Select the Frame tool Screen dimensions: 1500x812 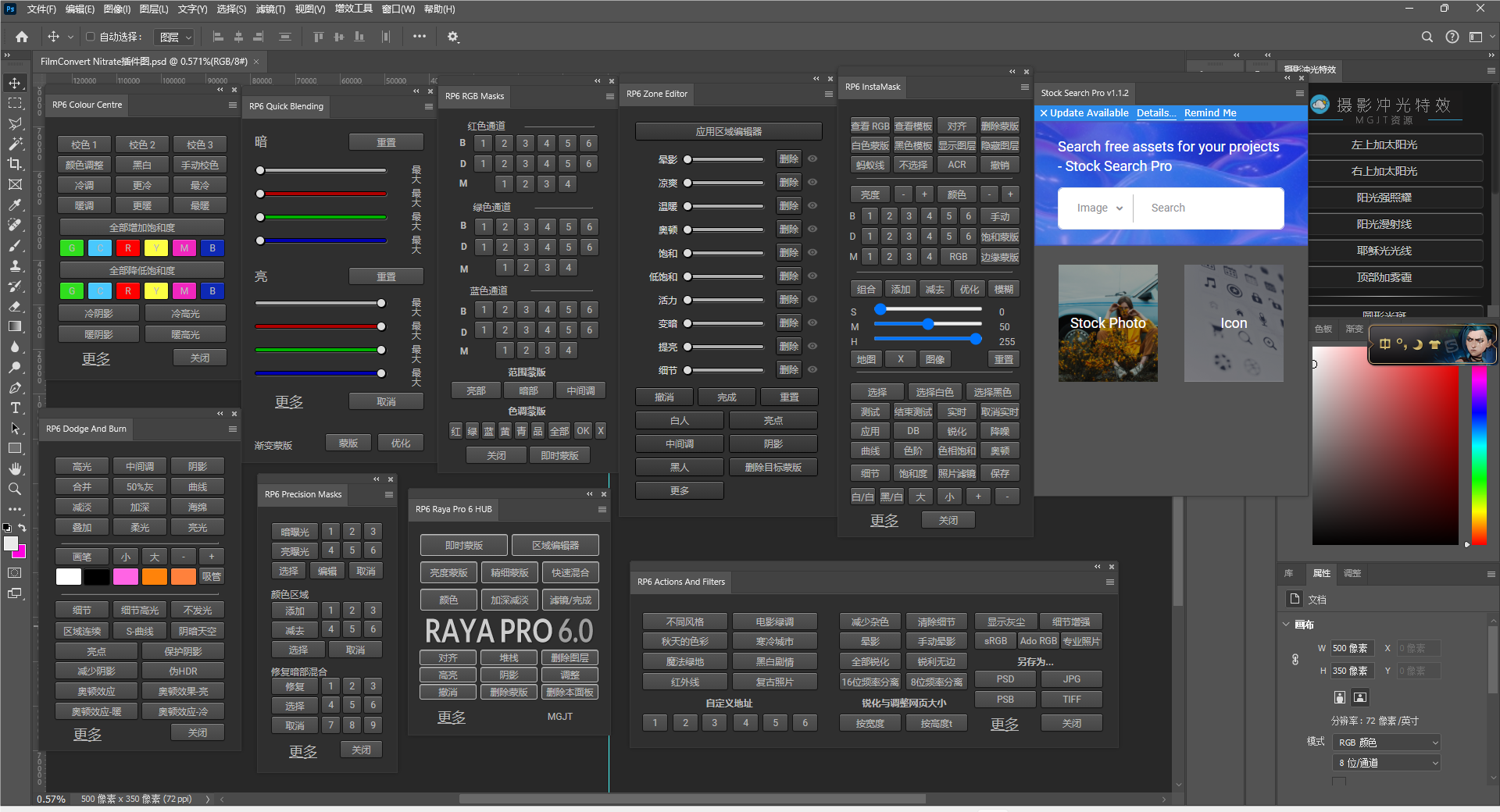click(15, 184)
